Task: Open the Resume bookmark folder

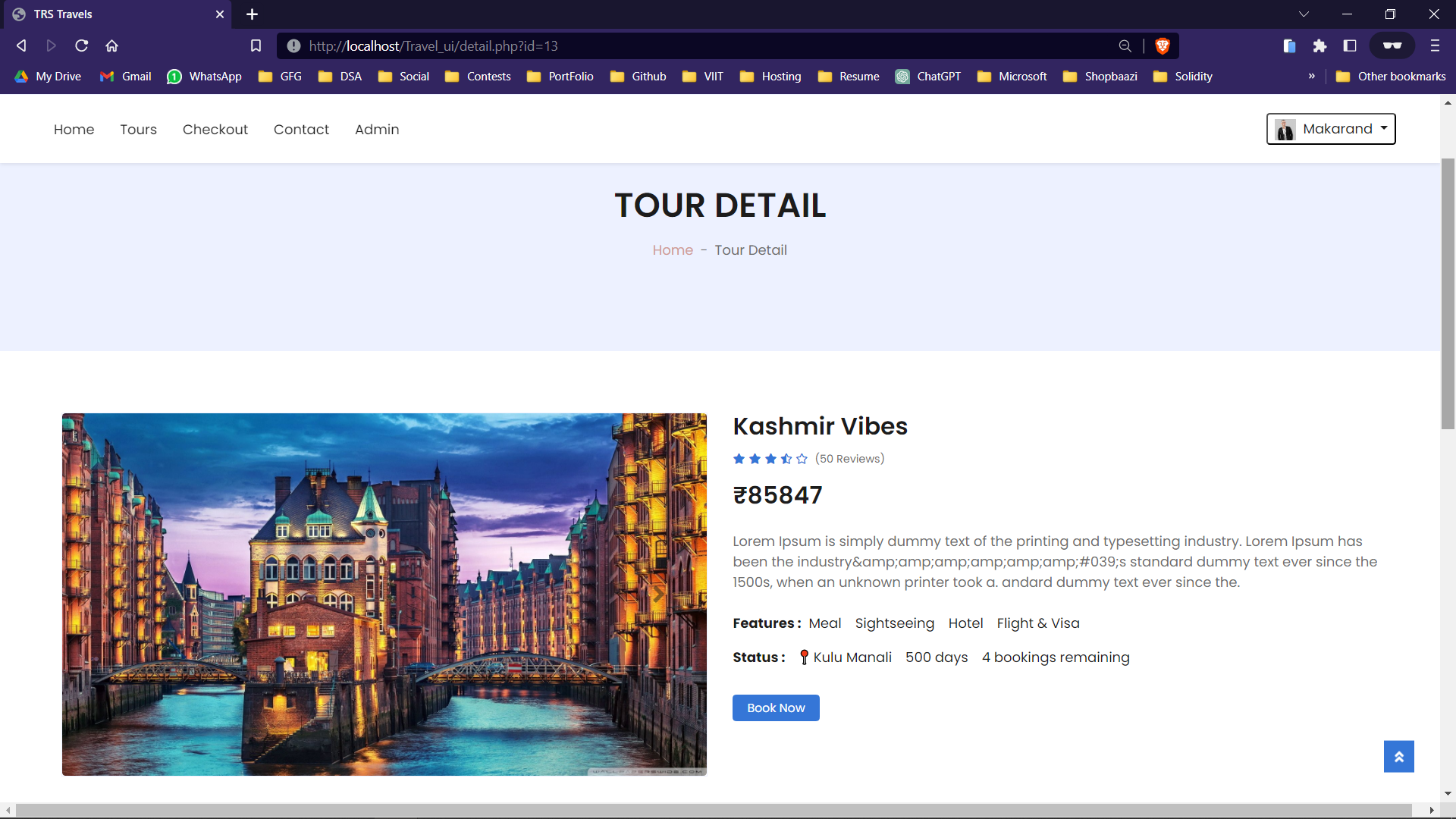Action: coord(849,77)
